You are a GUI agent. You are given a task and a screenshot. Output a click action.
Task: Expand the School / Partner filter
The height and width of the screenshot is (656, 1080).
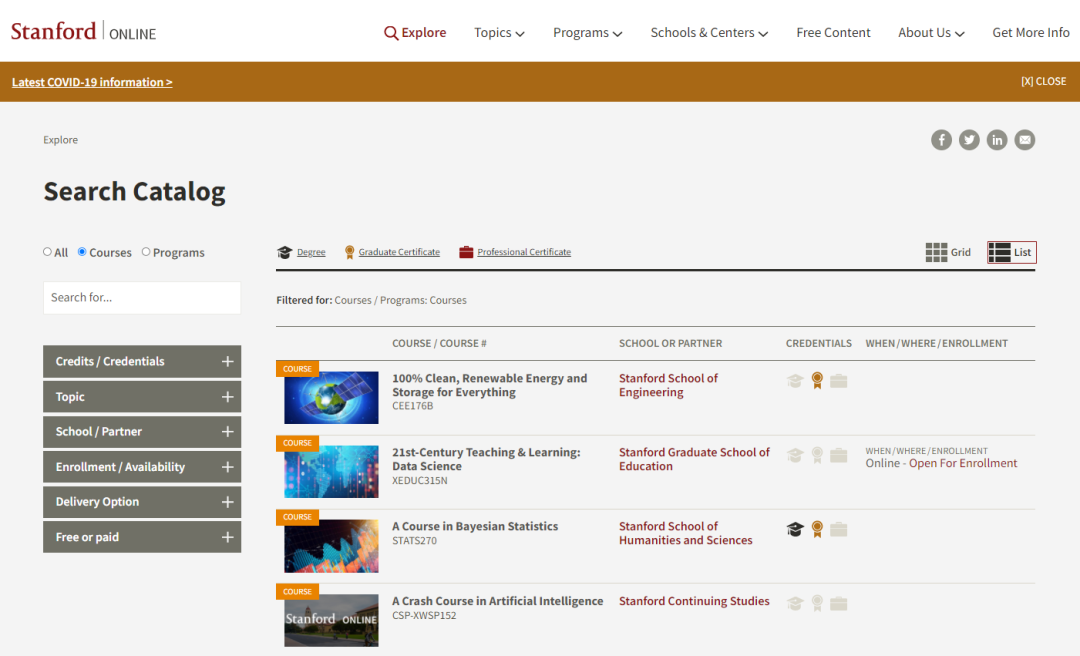[x=142, y=431]
